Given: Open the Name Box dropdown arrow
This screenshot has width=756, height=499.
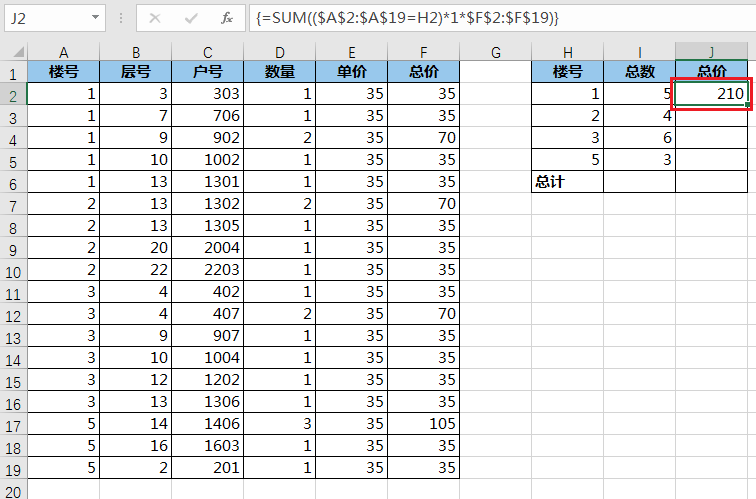Looking at the screenshot, I should coord(95,18).
